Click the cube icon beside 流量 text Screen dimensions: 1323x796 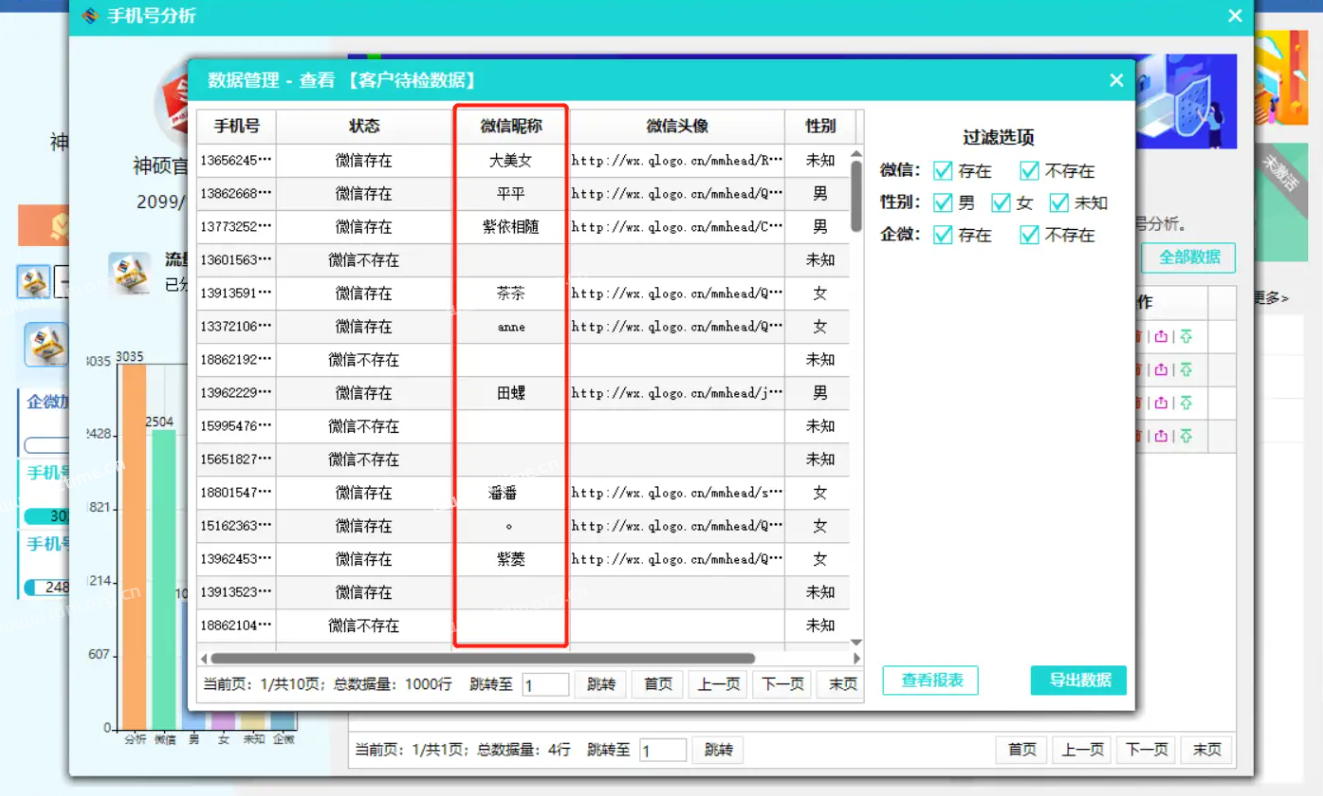(130, 272)
